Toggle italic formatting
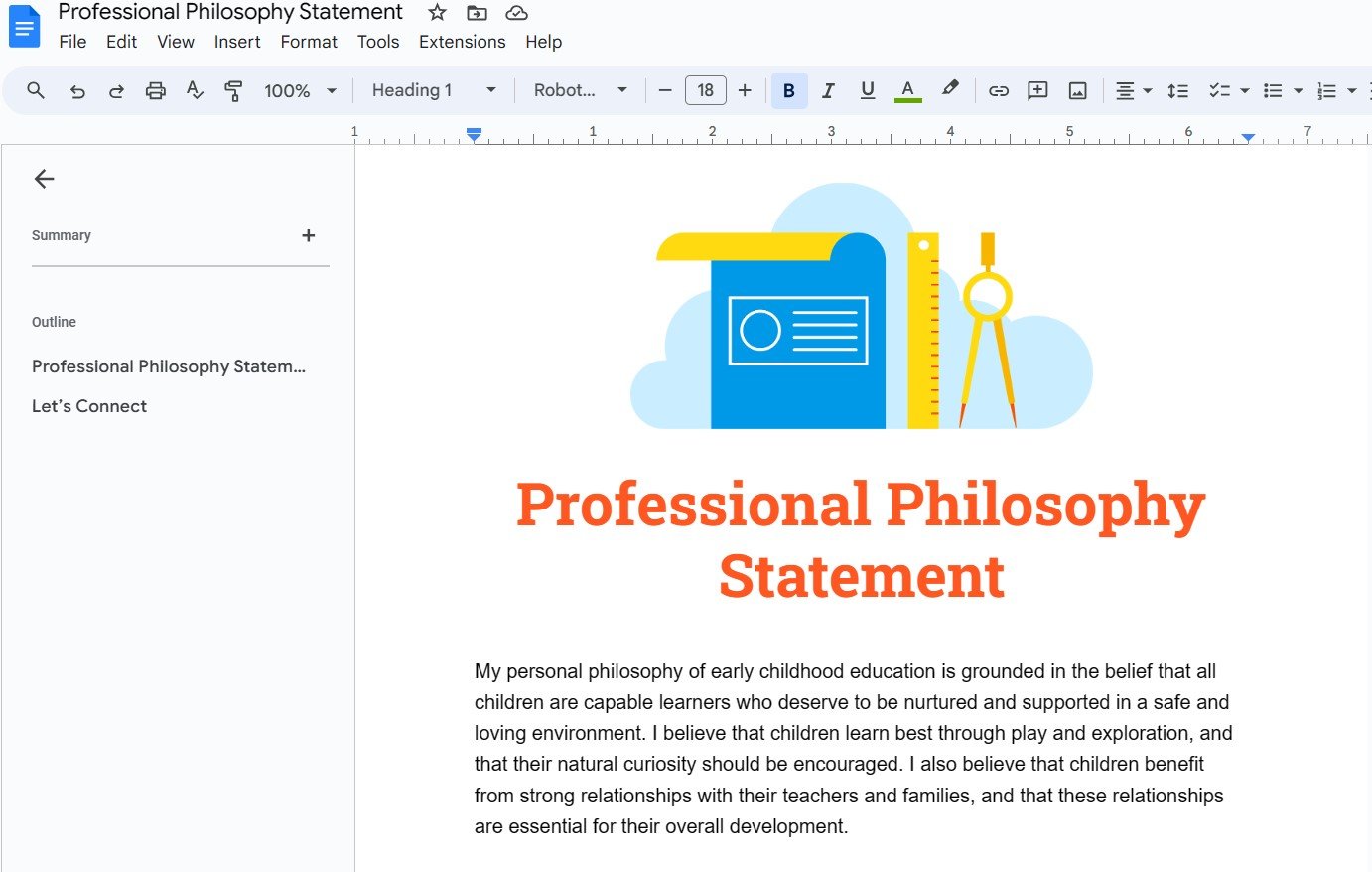Image resolution: width=1372 pixels, height=872 pixels. click(x=828, y=90)
